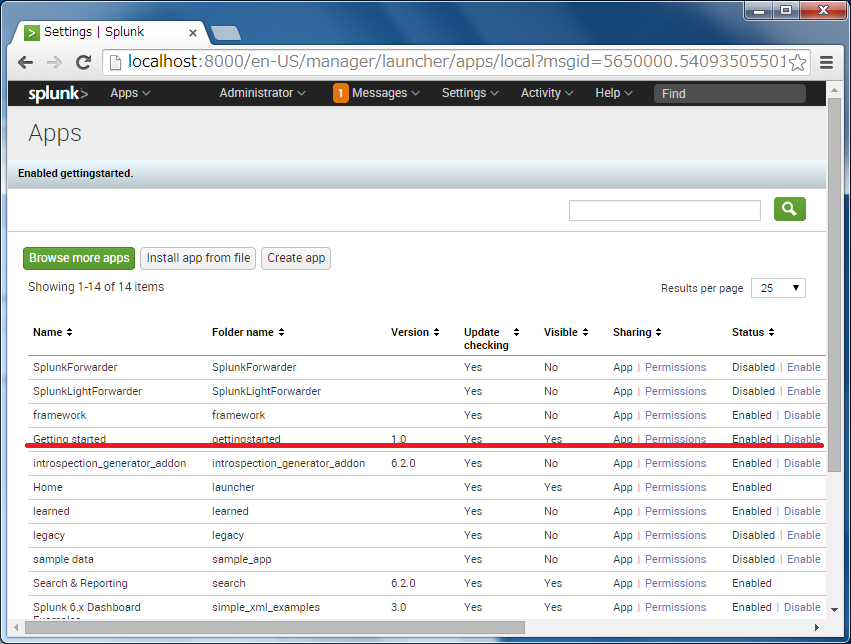Image resolution: width=851 pixels, height=644 pixels.
Task: Open Permissions for SplunkLightForwarder
Action: click(675, 391)
